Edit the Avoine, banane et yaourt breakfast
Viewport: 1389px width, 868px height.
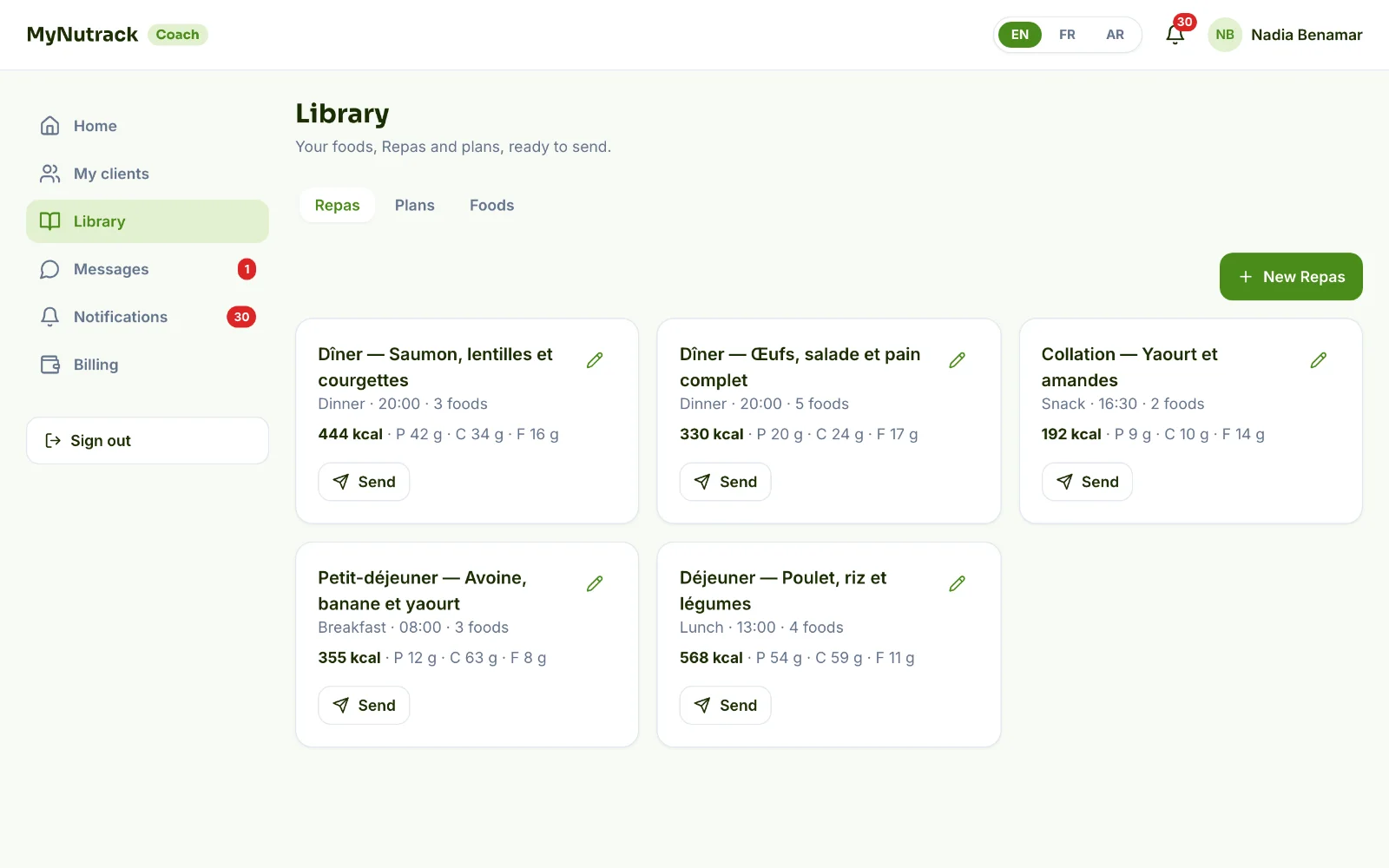[x=595, y=583]
